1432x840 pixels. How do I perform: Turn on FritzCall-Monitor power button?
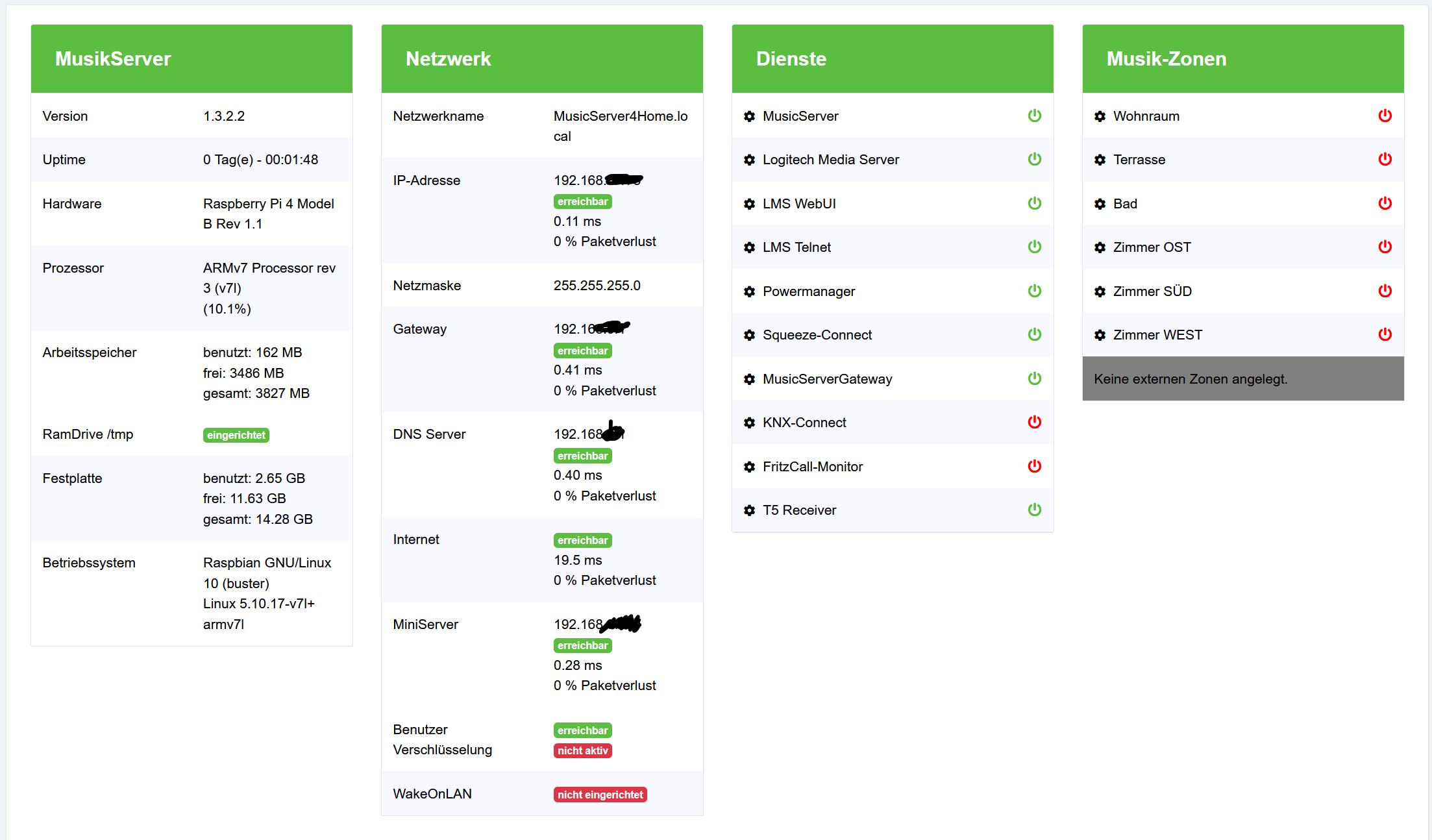pyautogui.click(x=1034, y=466)
